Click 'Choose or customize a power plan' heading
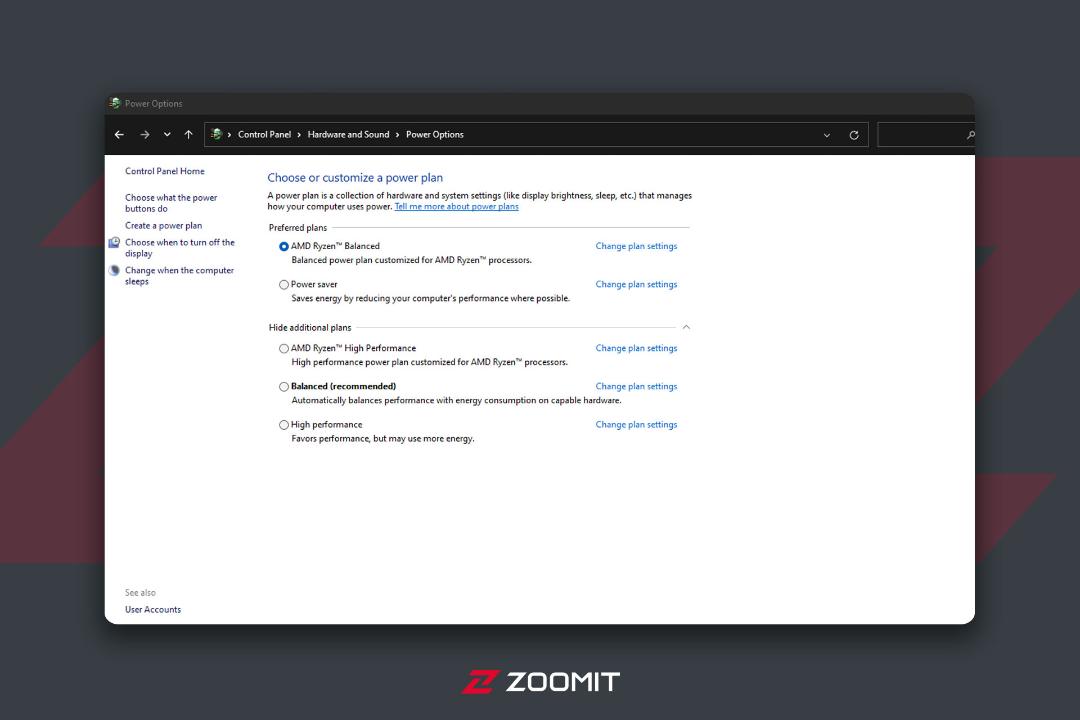Viewport: 1080px width, 720px height. [355, 178]
